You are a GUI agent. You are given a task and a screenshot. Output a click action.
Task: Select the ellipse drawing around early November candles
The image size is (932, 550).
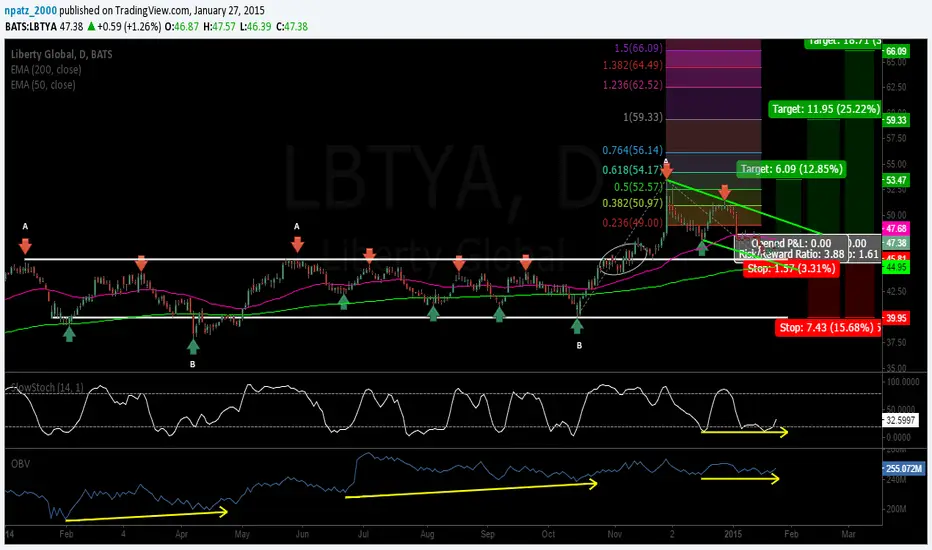[623, 258]
